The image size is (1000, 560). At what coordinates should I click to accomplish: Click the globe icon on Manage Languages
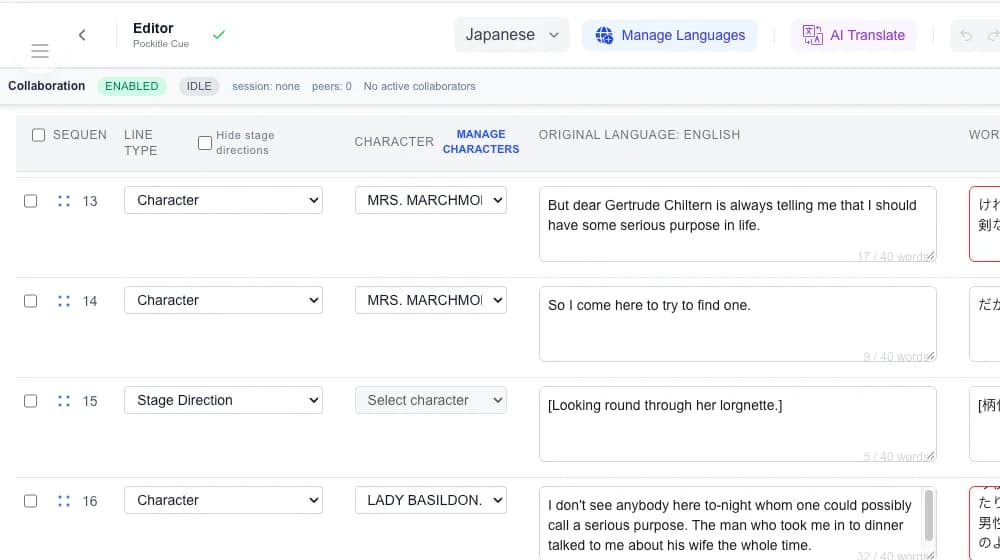tap(604, 35)
